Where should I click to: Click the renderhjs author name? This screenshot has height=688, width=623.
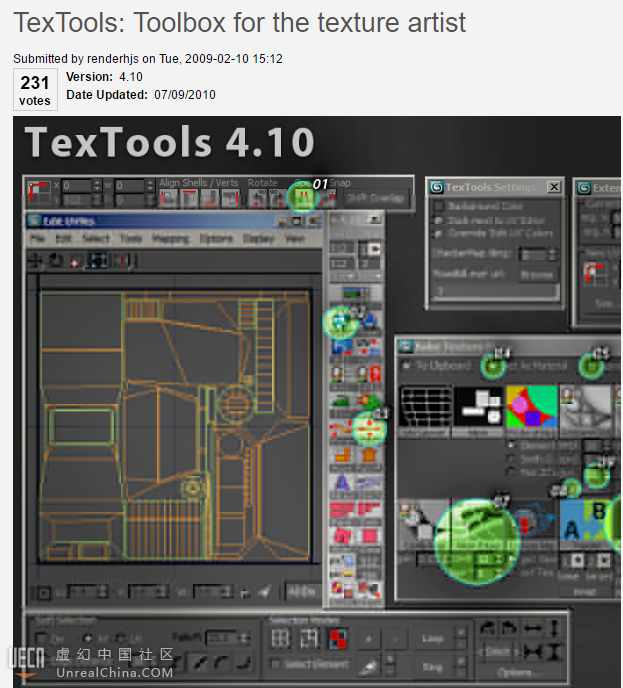[113, 59]
